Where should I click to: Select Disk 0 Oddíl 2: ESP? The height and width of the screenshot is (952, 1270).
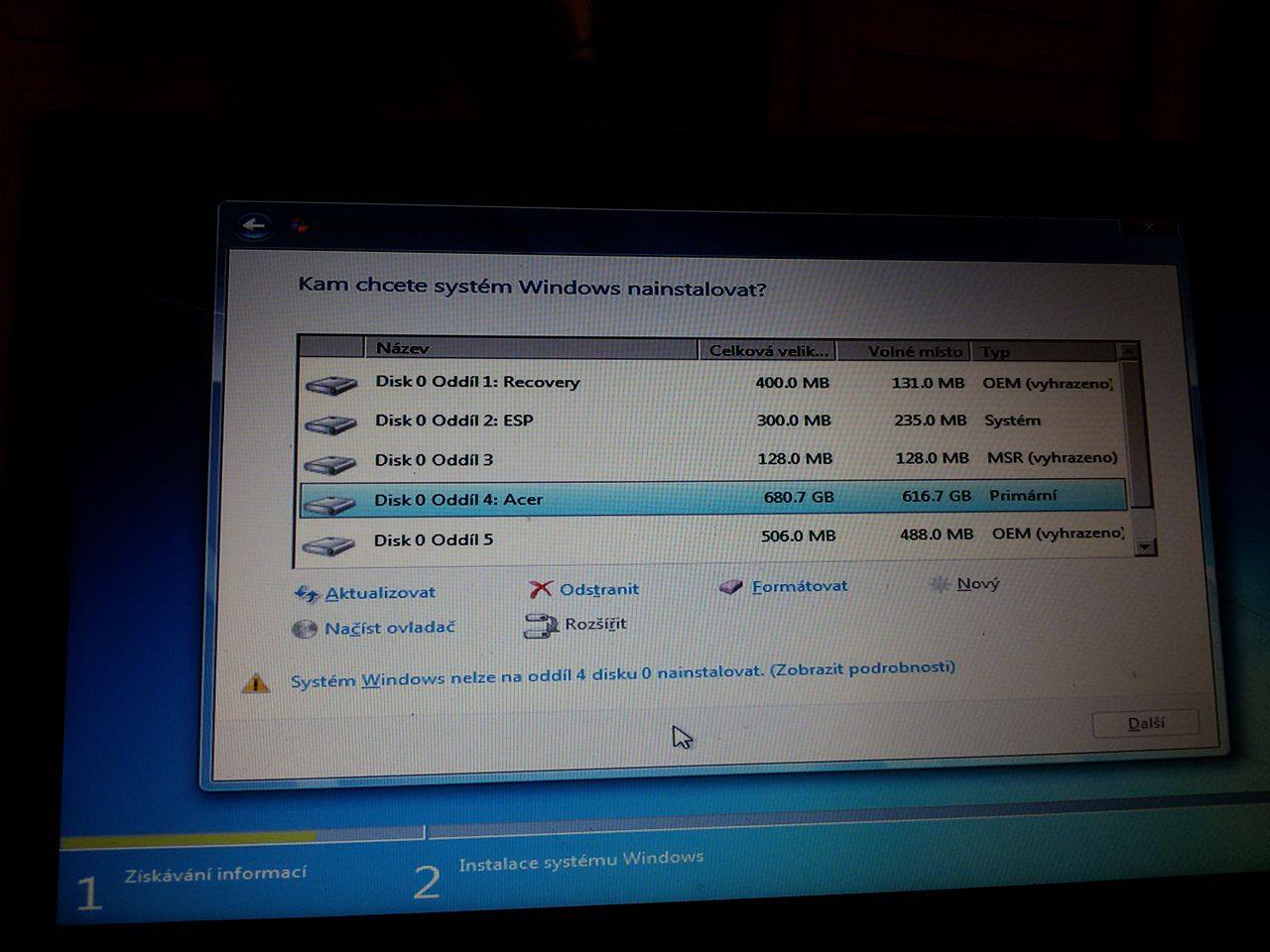tap(712, 420)
